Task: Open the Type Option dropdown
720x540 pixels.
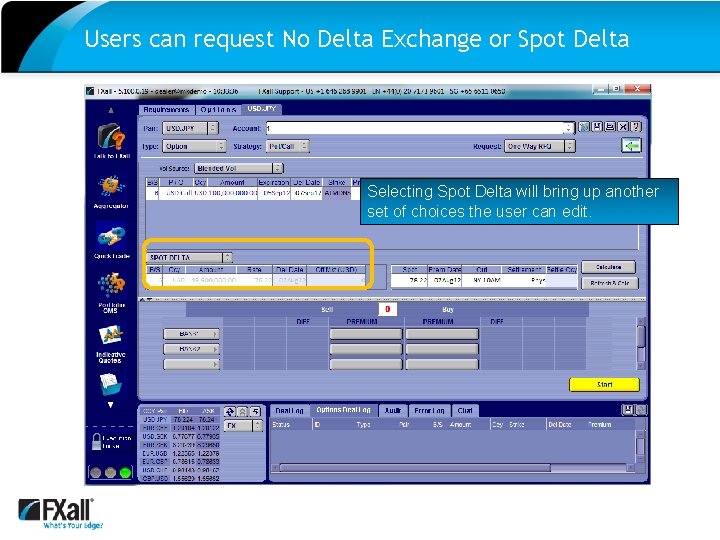Action: [x=194, y=146]
